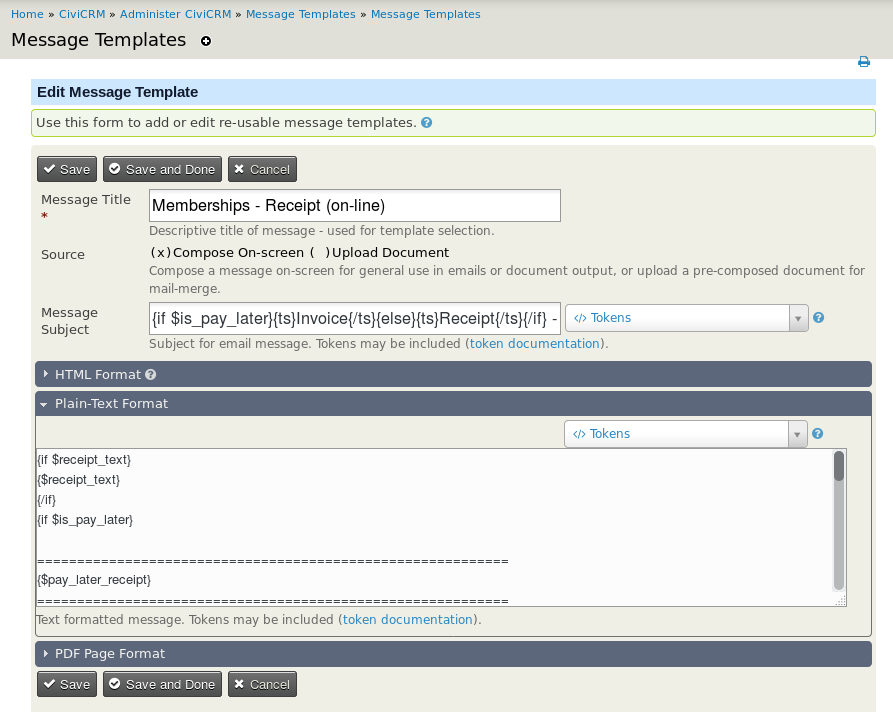
Task: Go to Administer CiviCRM breadcrumb
Action: (x=177, y=14)
